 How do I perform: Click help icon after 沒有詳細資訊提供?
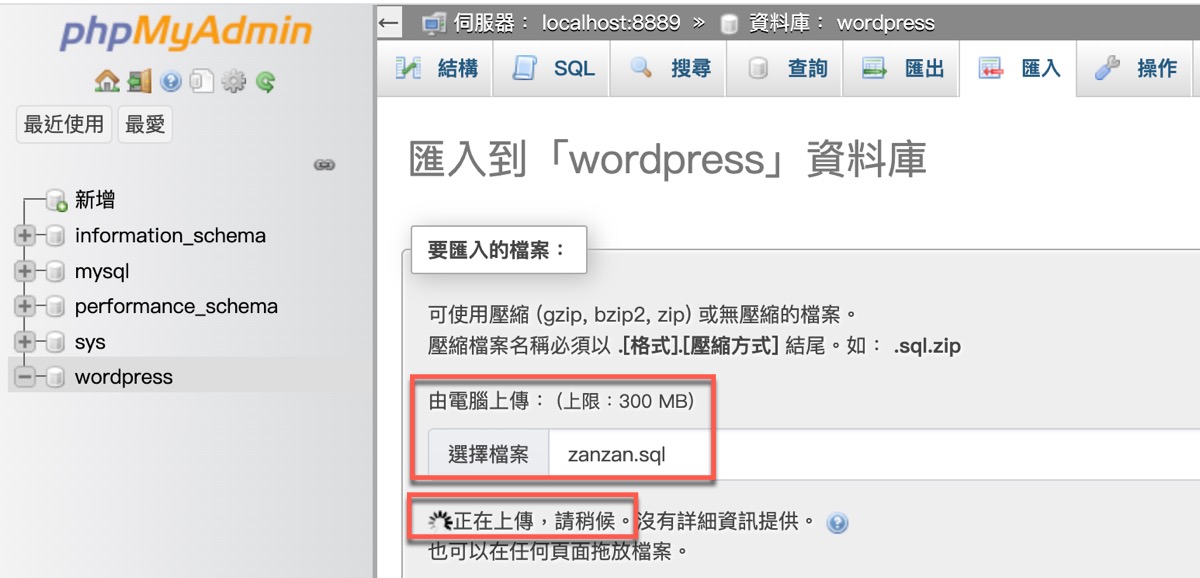pyautogui.click(x=838, y=523)
